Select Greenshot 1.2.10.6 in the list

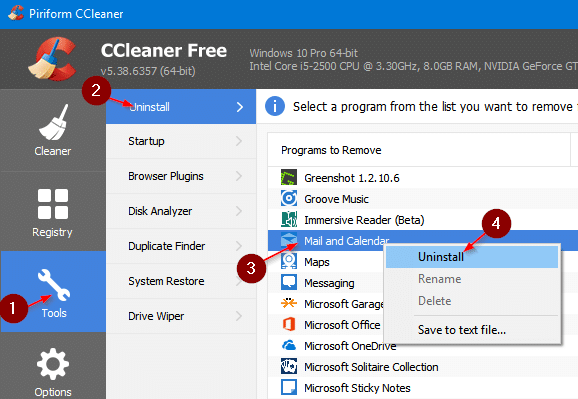tap(423, 178)
